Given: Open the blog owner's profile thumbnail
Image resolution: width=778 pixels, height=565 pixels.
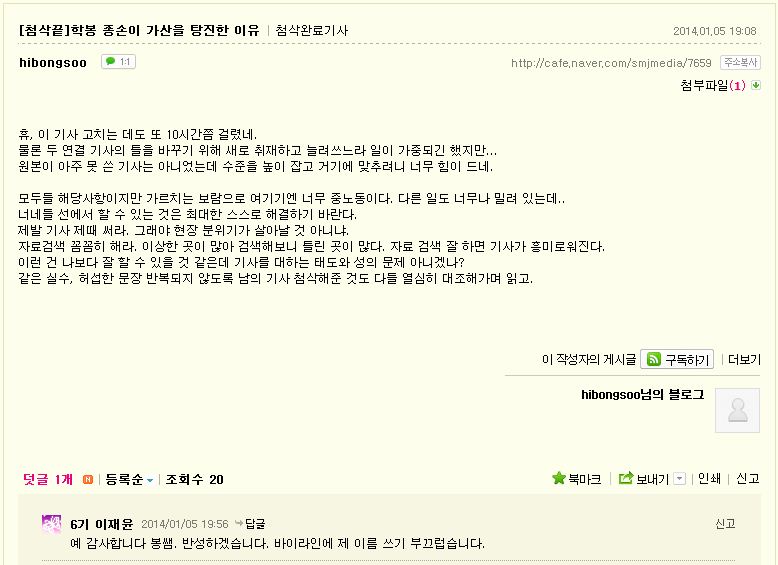Looking at the screenshot, I should [x=738, y=409].
